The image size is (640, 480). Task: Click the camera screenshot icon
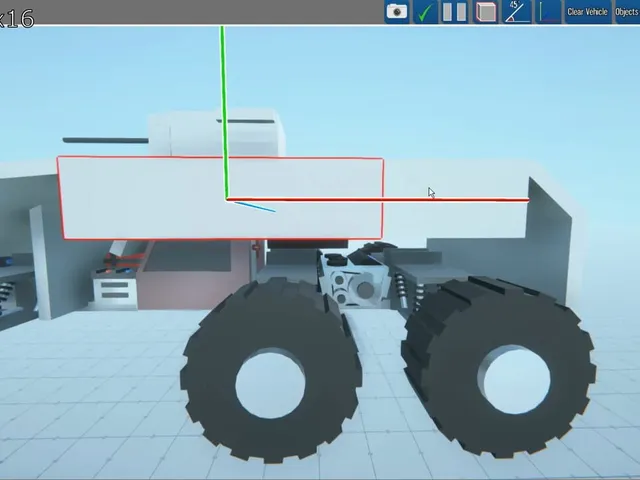click(x=397, y=11)
